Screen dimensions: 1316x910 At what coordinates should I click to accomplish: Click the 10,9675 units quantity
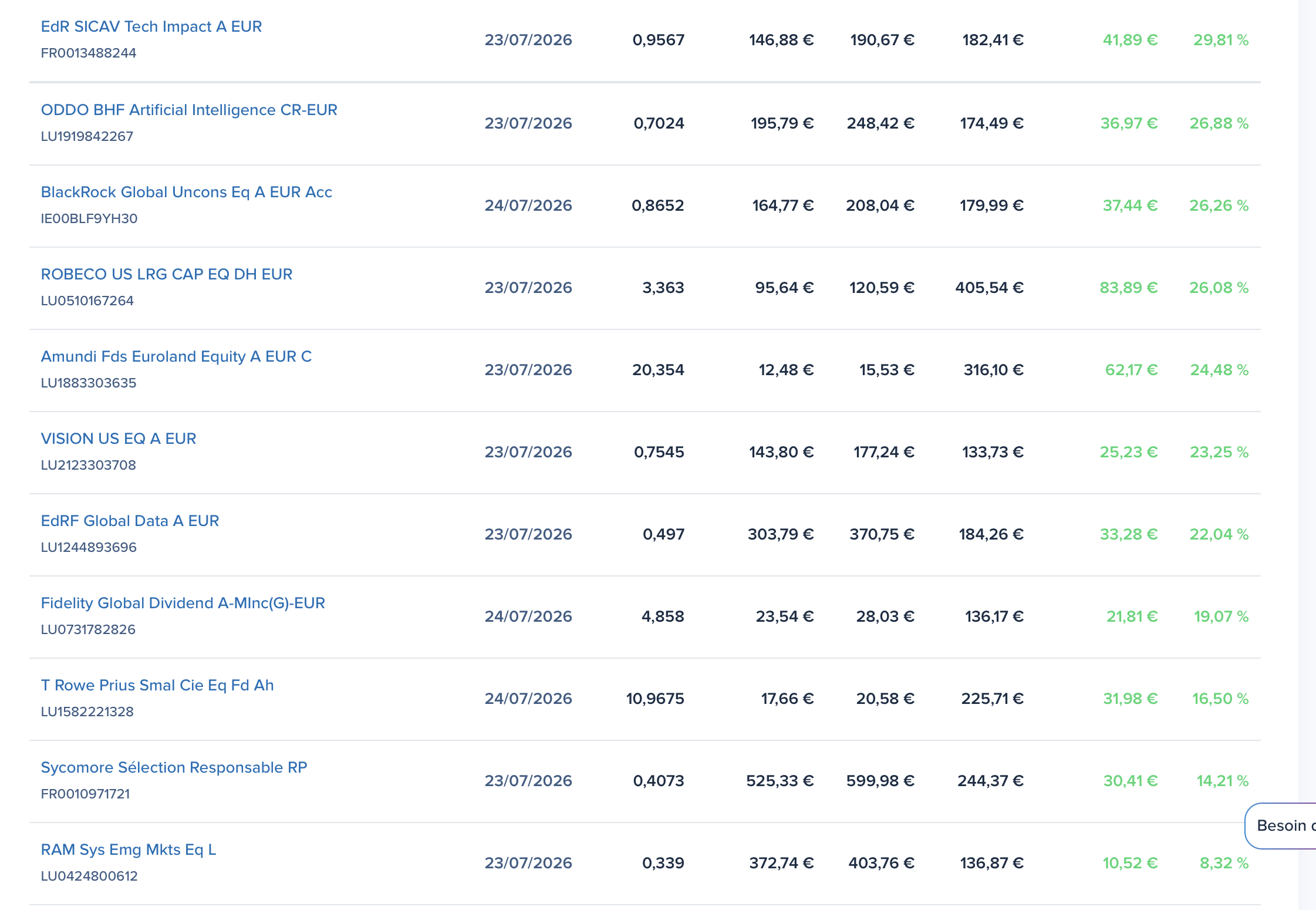[x=656, y=699]
